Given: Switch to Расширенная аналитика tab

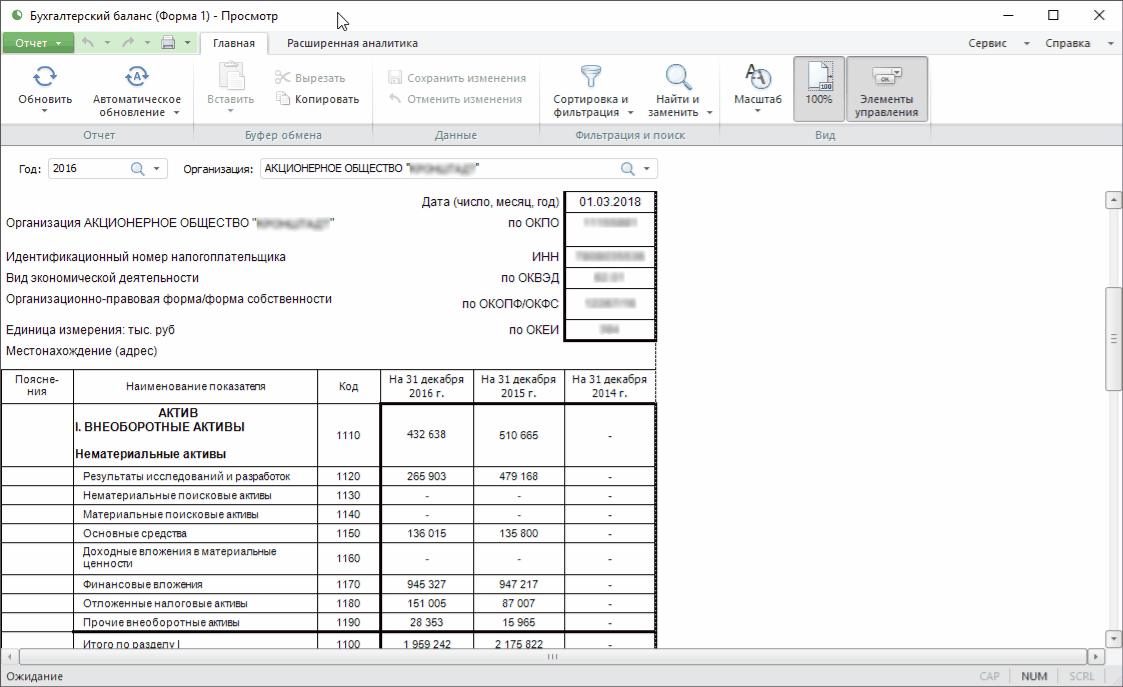Looking at the screenshot, I should 352,43.
